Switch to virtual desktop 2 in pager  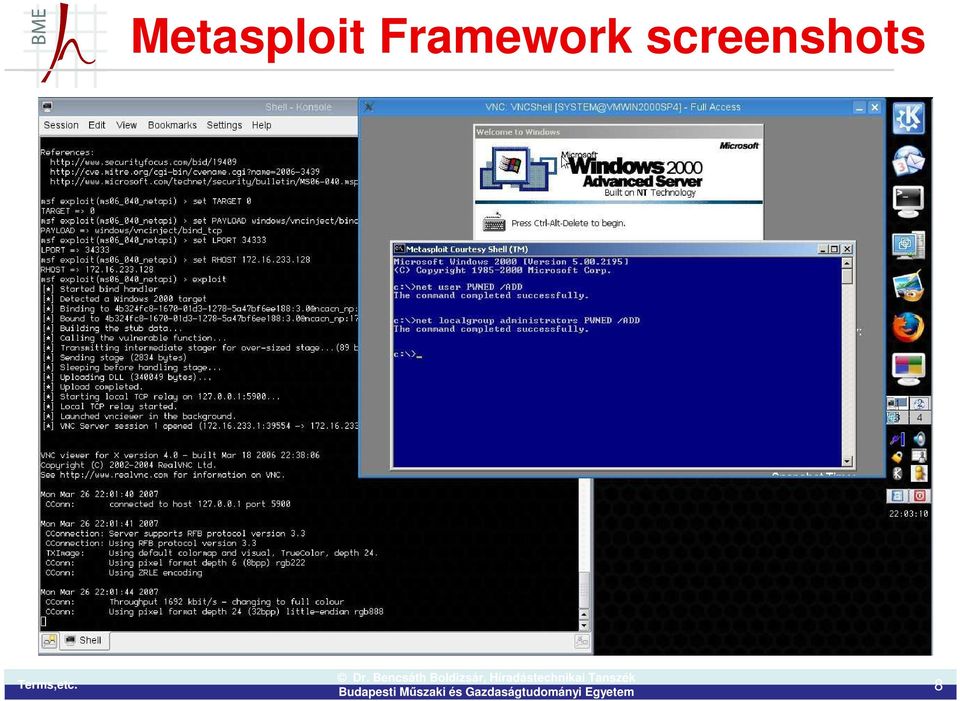tap(920, 403)
